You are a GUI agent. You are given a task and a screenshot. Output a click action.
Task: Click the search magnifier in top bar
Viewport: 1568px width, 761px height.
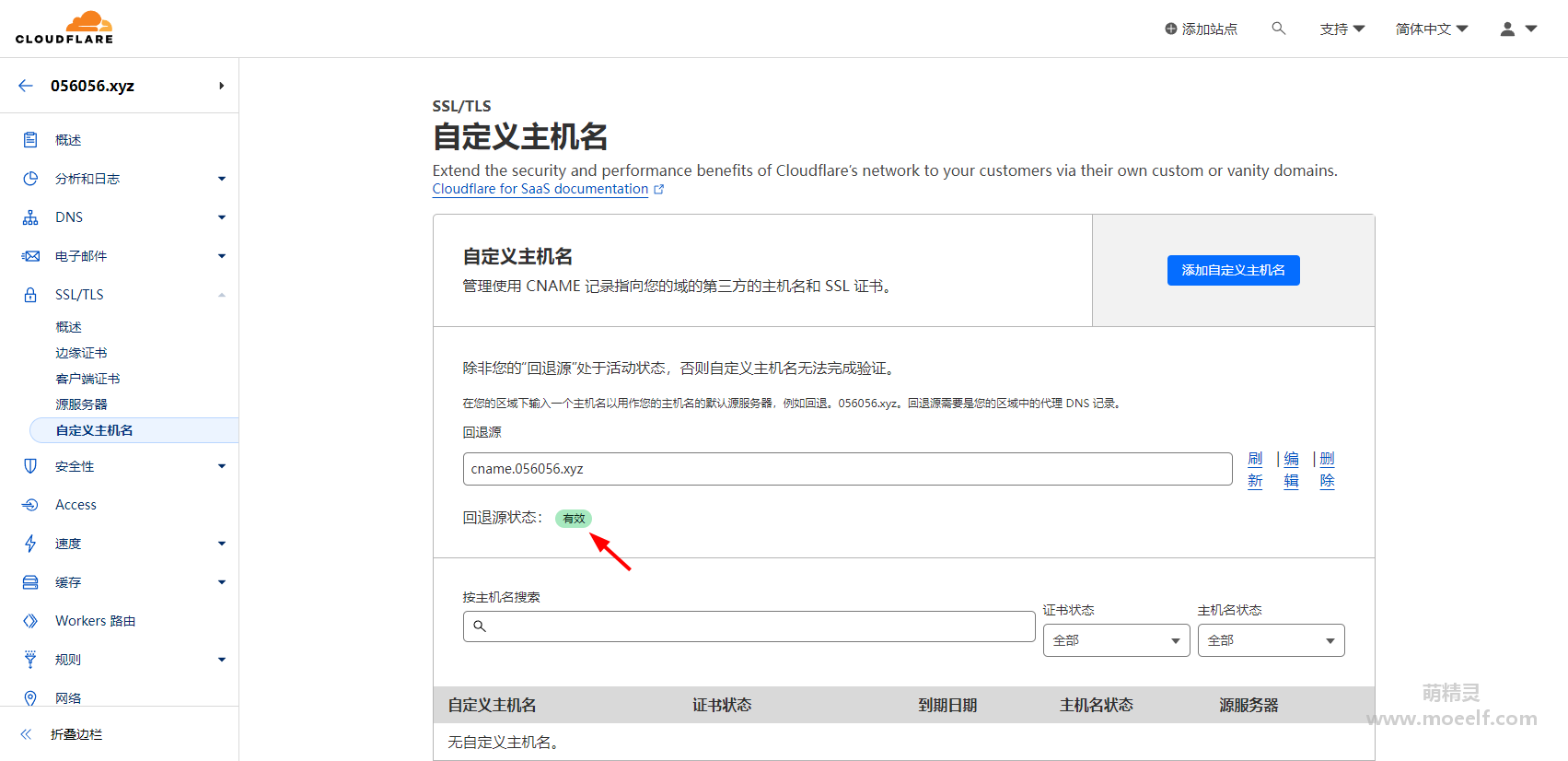click(x=1278, y=29)
